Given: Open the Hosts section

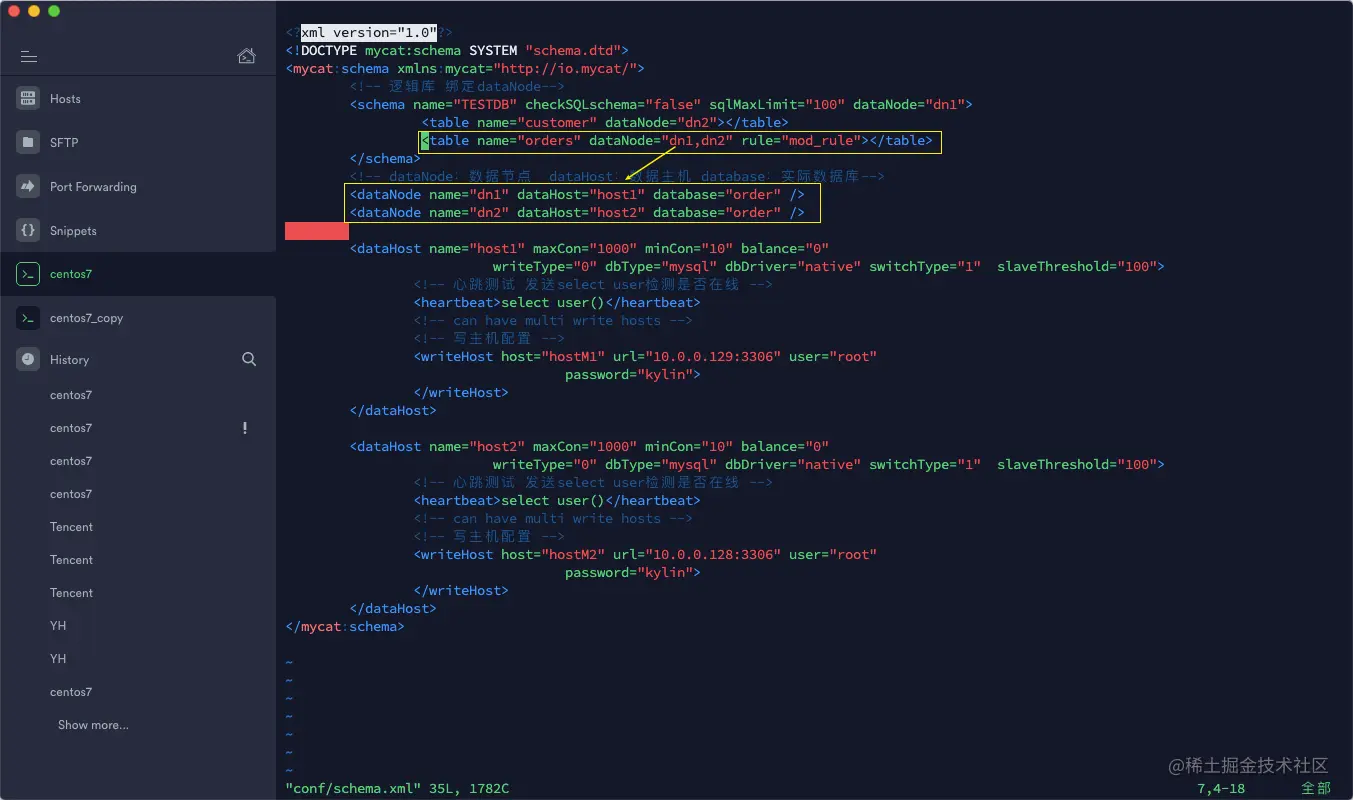Looking at the screenshot, I should coord(138,99).
